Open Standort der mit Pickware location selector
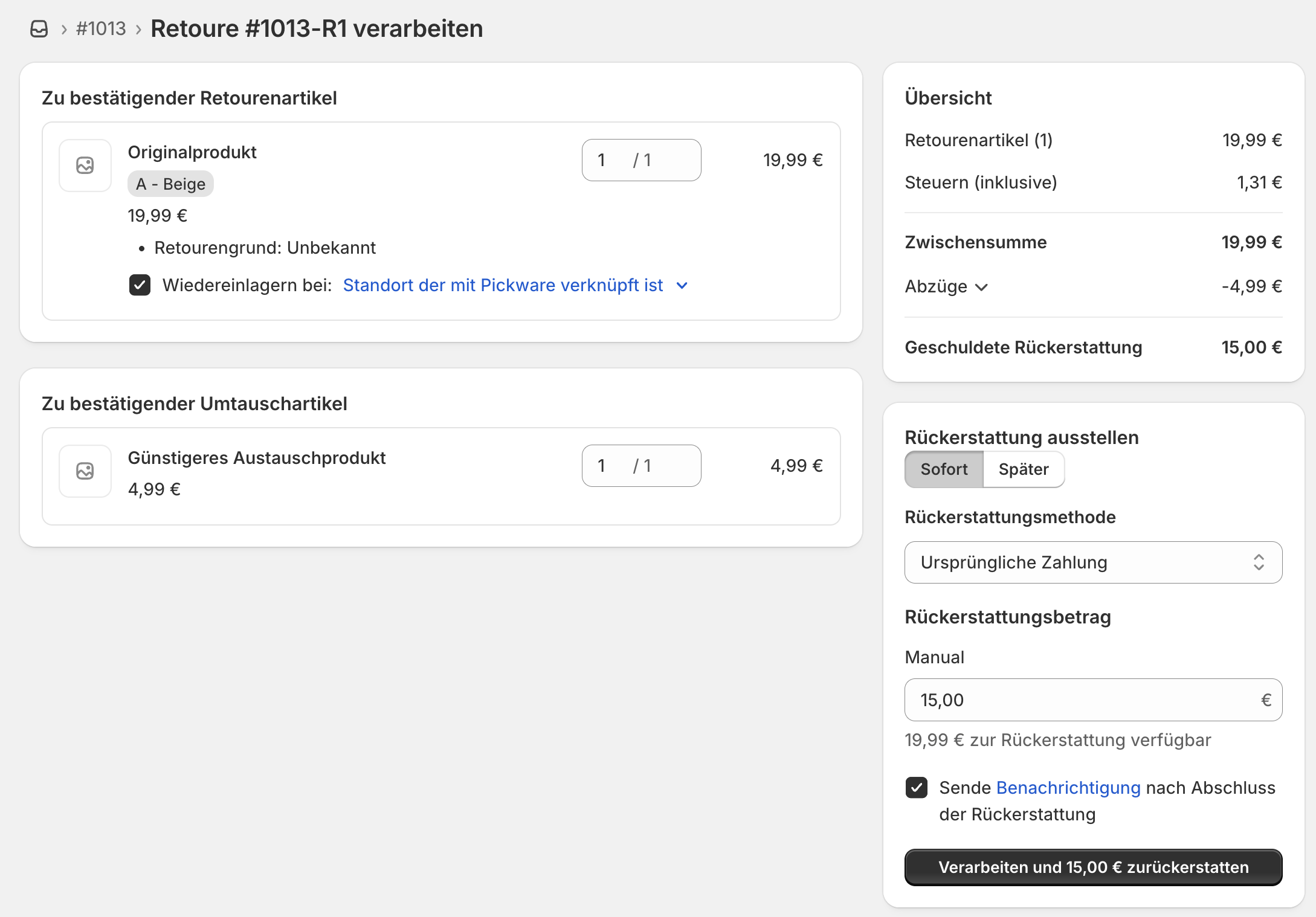Image resolution: width=1316 pixels, height=917 pixels. click(x=503, y=285)
